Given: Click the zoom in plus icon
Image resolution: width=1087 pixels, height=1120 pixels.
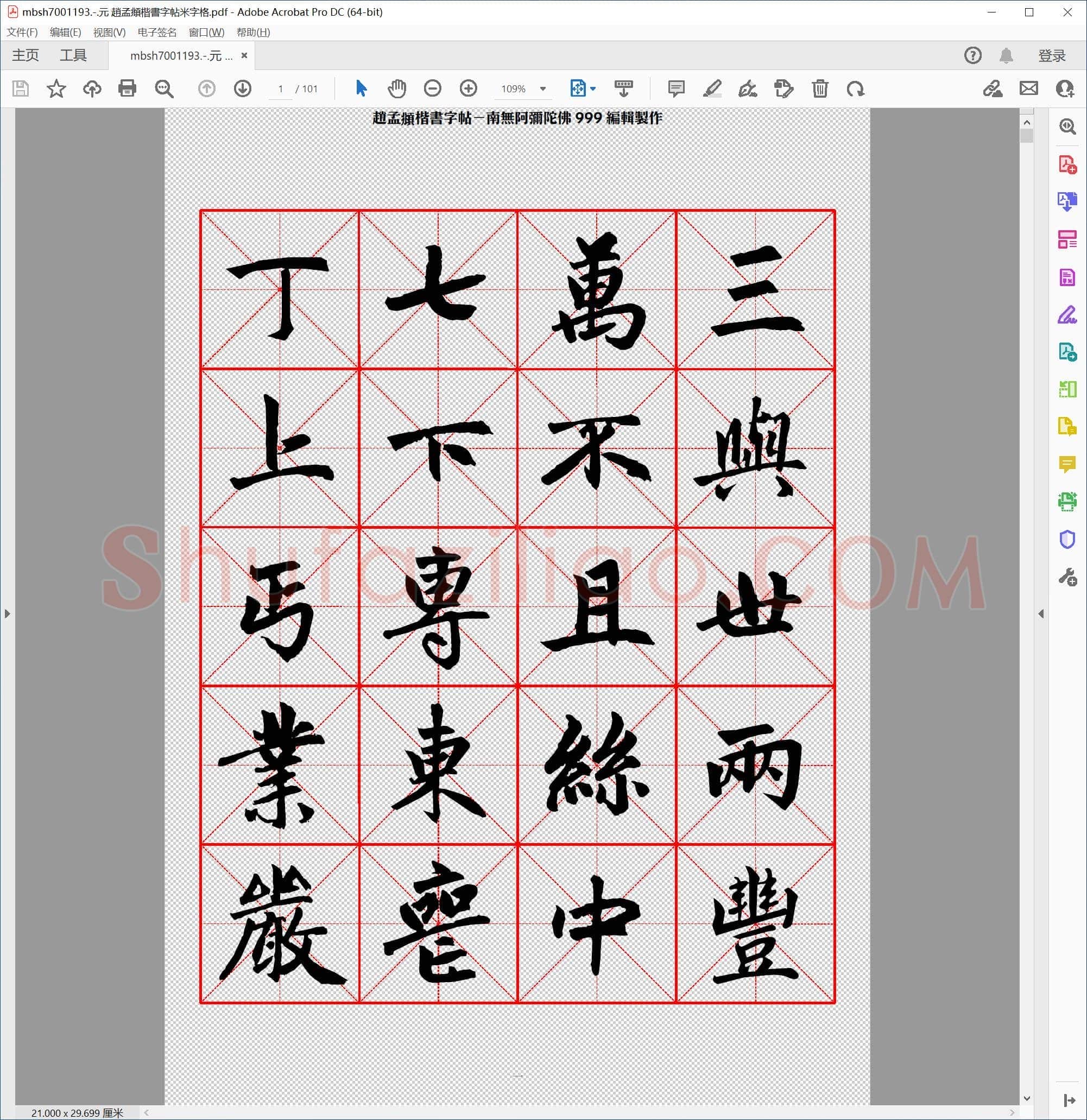Looking at the screenshot, I should pyautogui.click(x=469, y=88).
